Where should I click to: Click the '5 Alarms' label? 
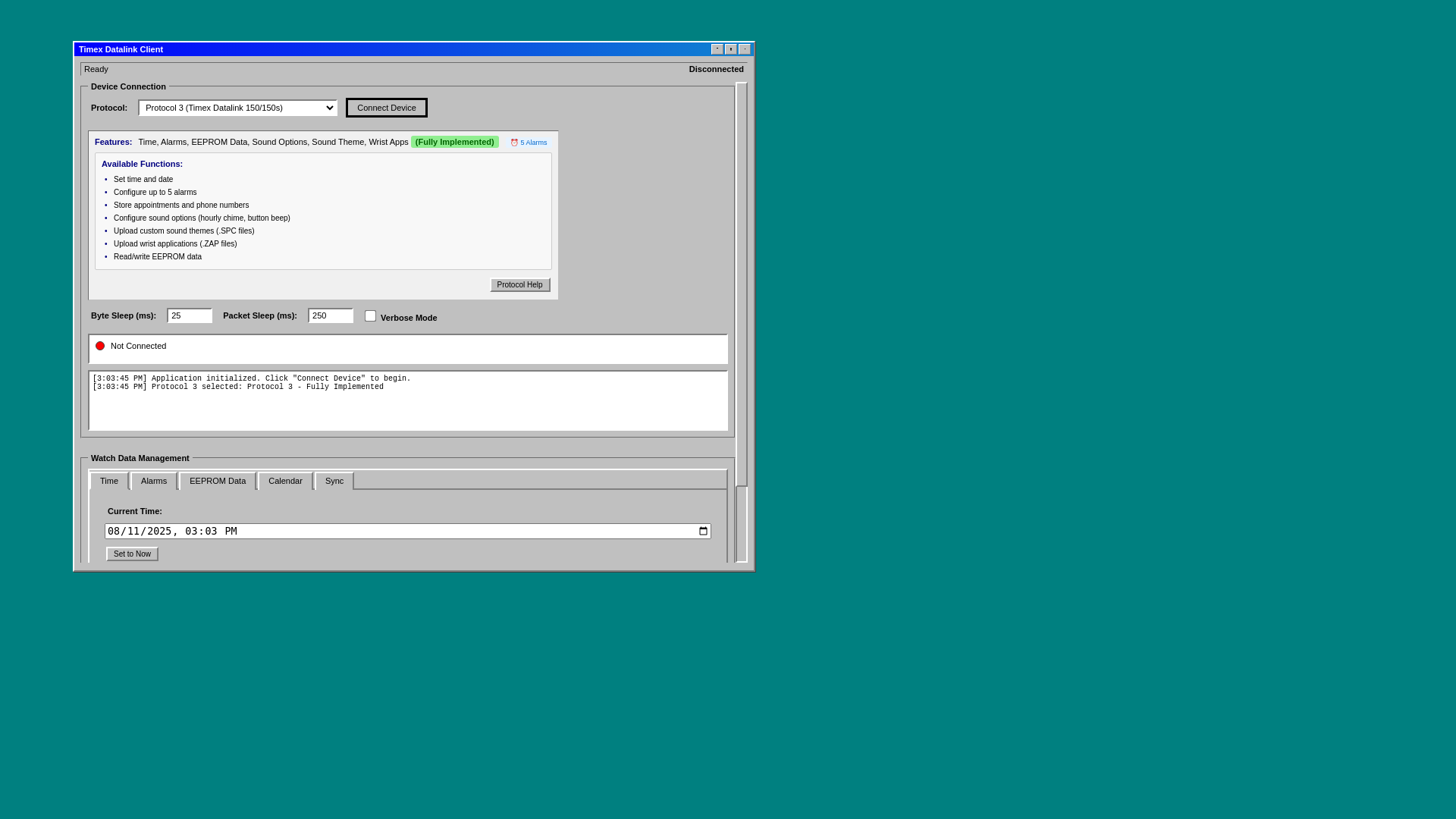534,143
